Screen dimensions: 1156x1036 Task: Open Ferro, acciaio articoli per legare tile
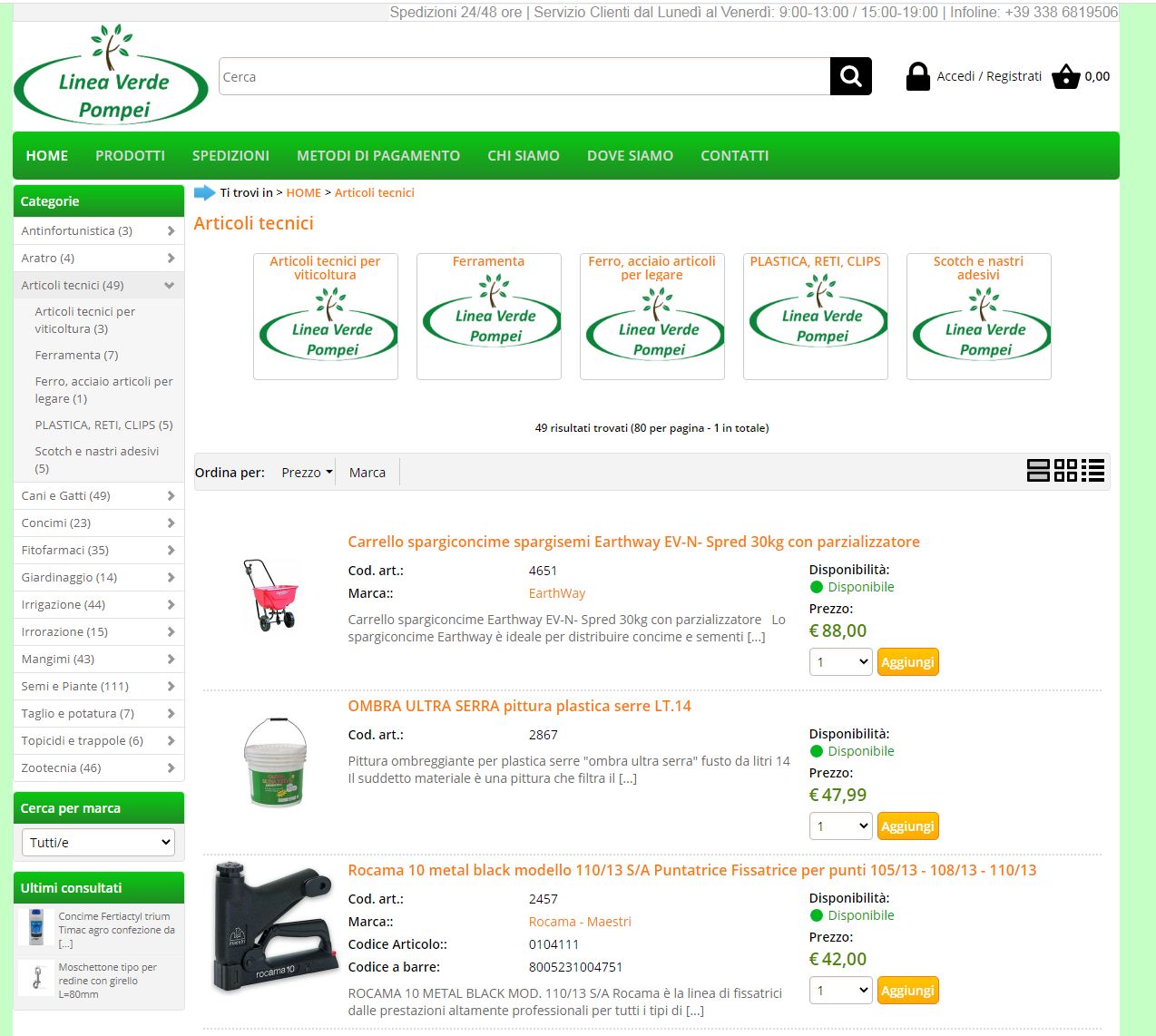pyautogui.click(x=652, y=317)
